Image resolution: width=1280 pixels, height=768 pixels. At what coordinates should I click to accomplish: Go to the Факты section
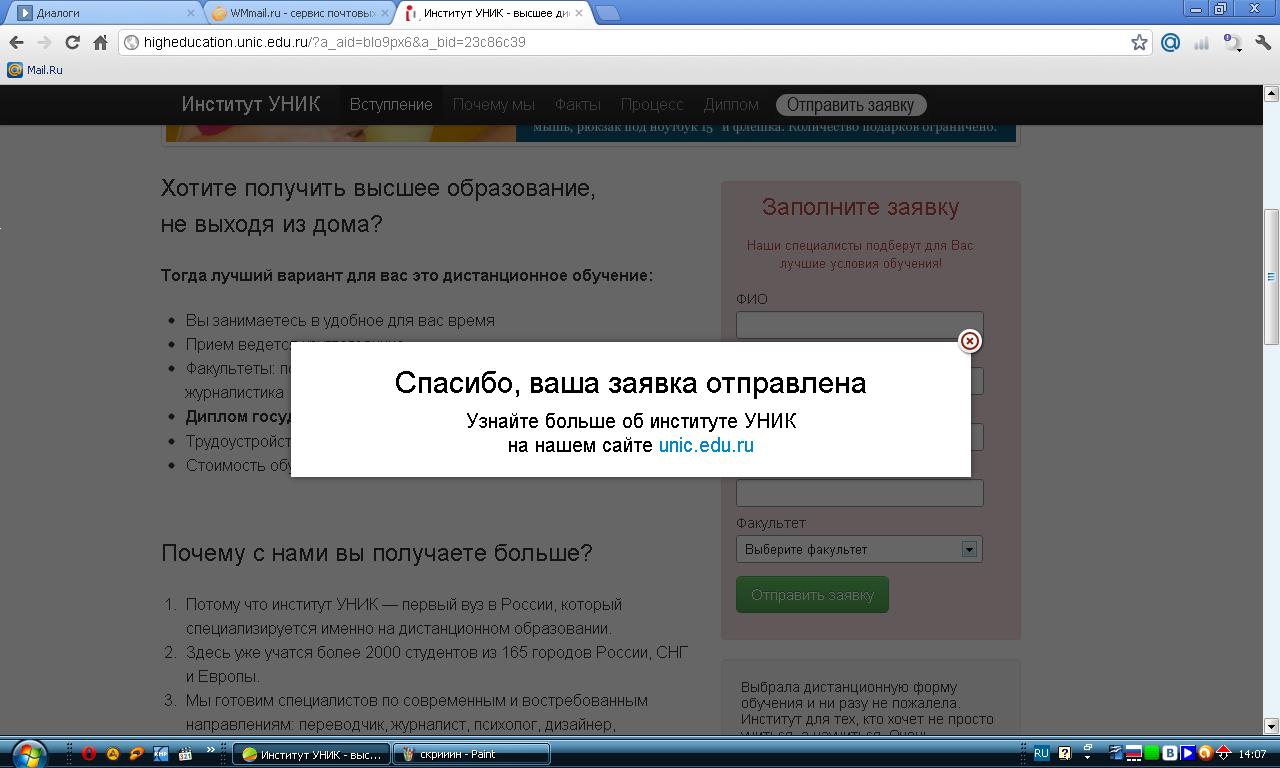577,104
